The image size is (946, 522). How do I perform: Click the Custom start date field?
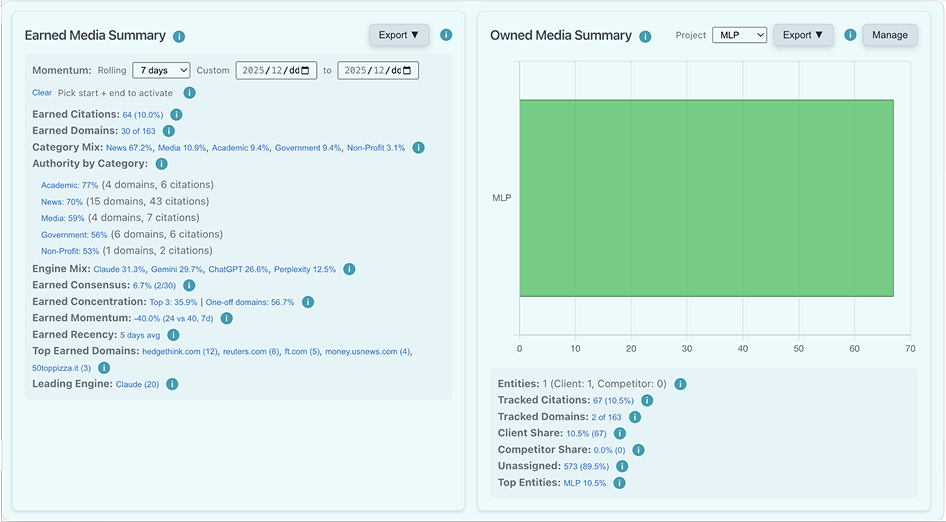tap(276, 71)
